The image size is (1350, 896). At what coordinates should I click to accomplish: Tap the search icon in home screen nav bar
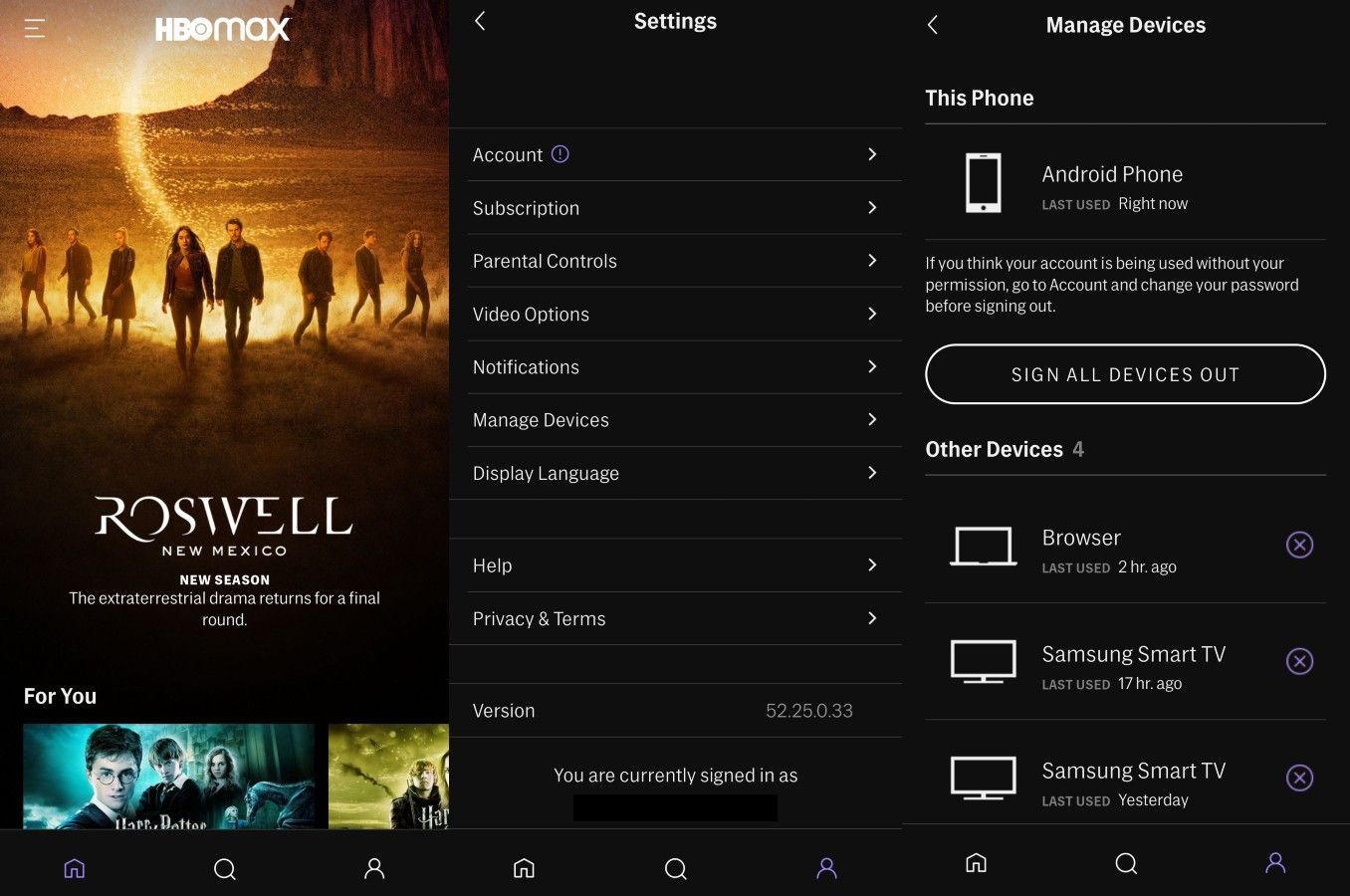click(x=225, y=869)
